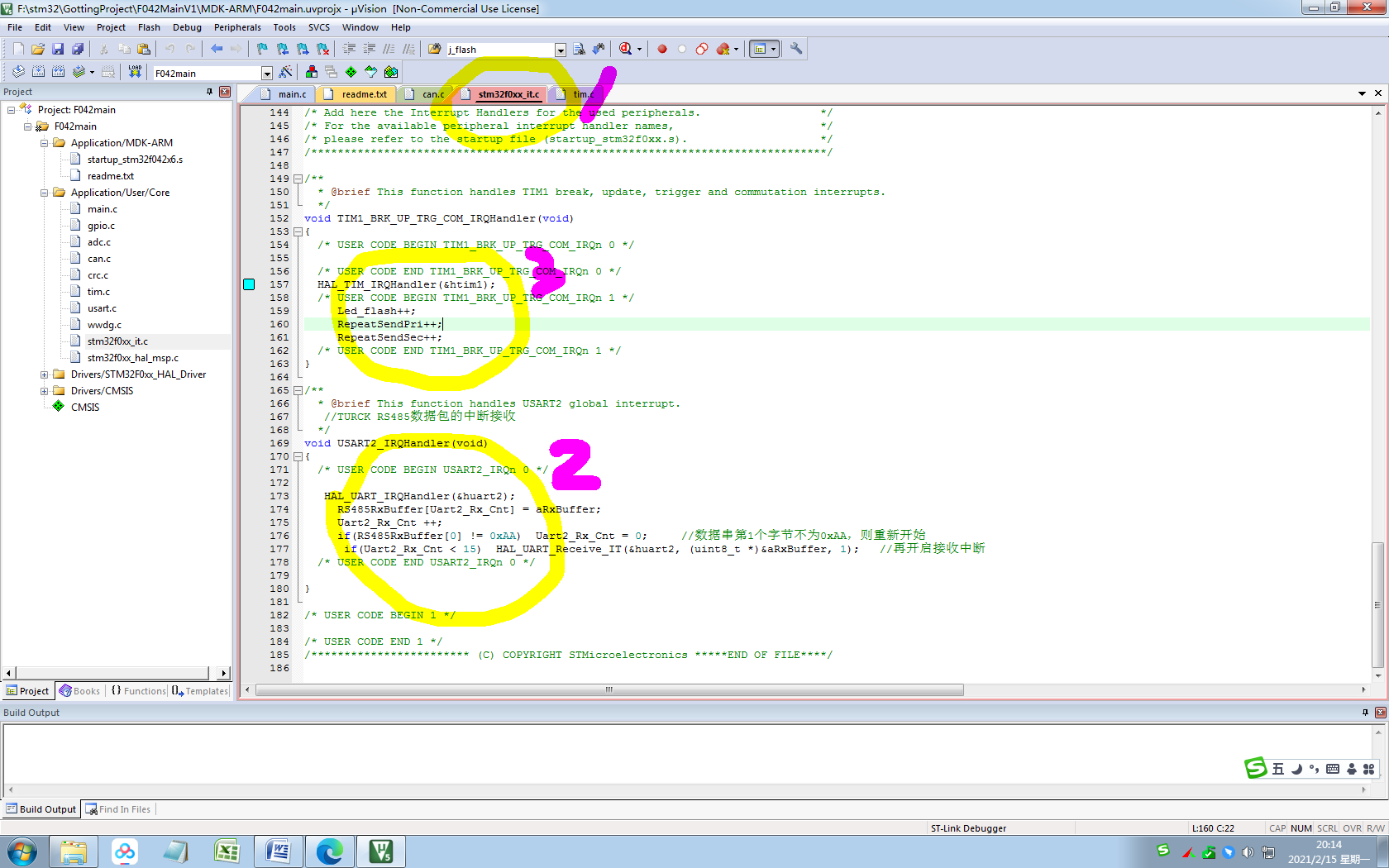The height and width of the screenshot is (868, 1389).
Task: Click the Build target icon
Action: point(38,72)
